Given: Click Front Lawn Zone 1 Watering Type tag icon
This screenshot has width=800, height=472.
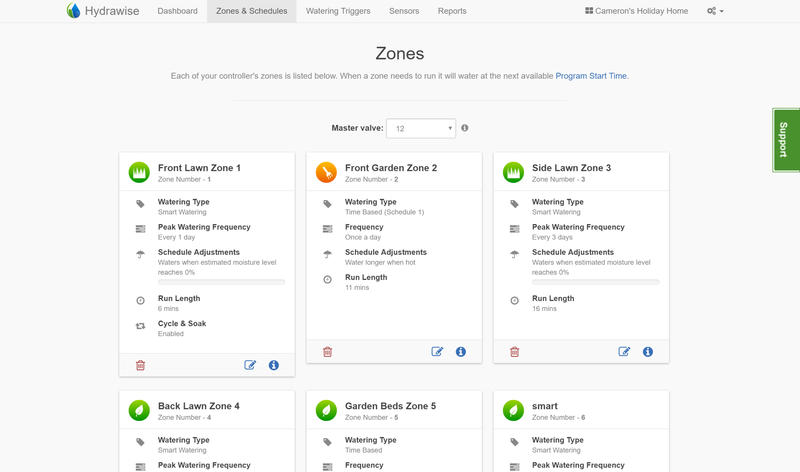Looking at the screenshot, I should tap(140, 204).
